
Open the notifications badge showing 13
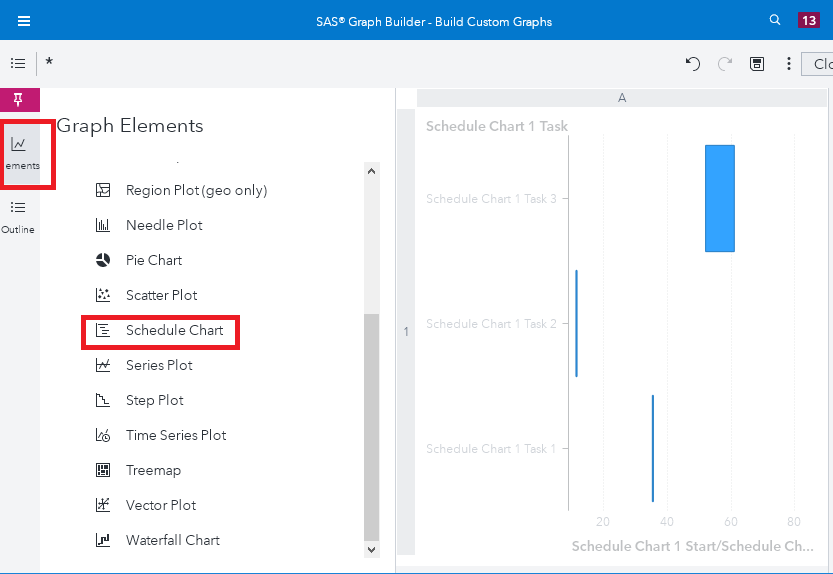click(808, 20)
